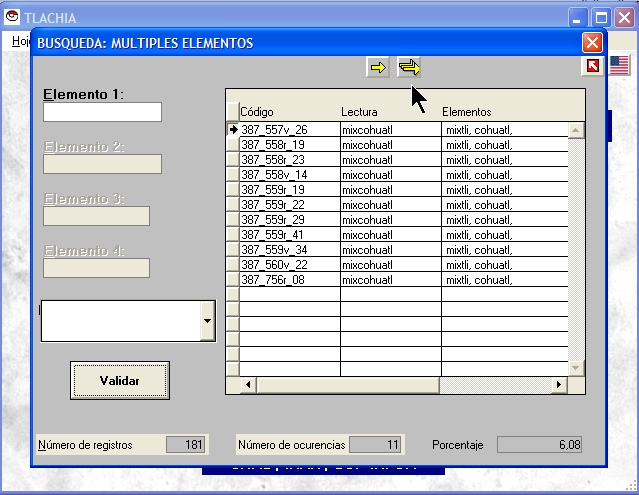Image resolution: width=639 pixels, height=495 pixels.
Task: Click the red arrow icon at top right
Action: click(593, 66)
